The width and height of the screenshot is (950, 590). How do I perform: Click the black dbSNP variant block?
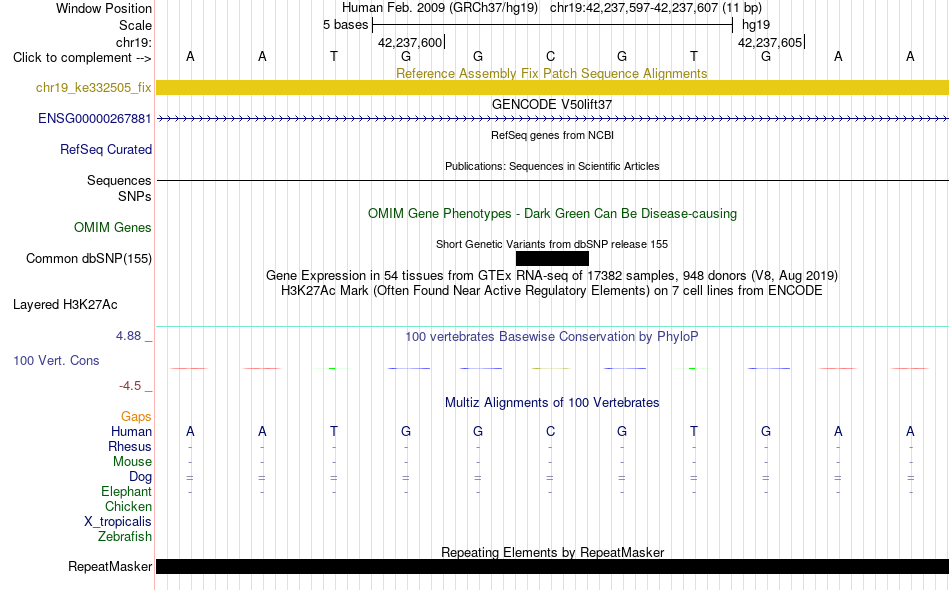(x=552, y=259)
